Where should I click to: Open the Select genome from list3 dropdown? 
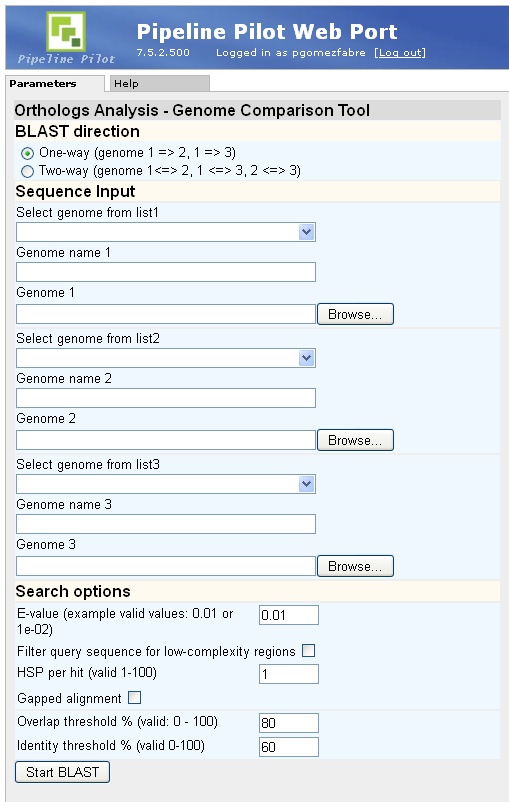166,484
